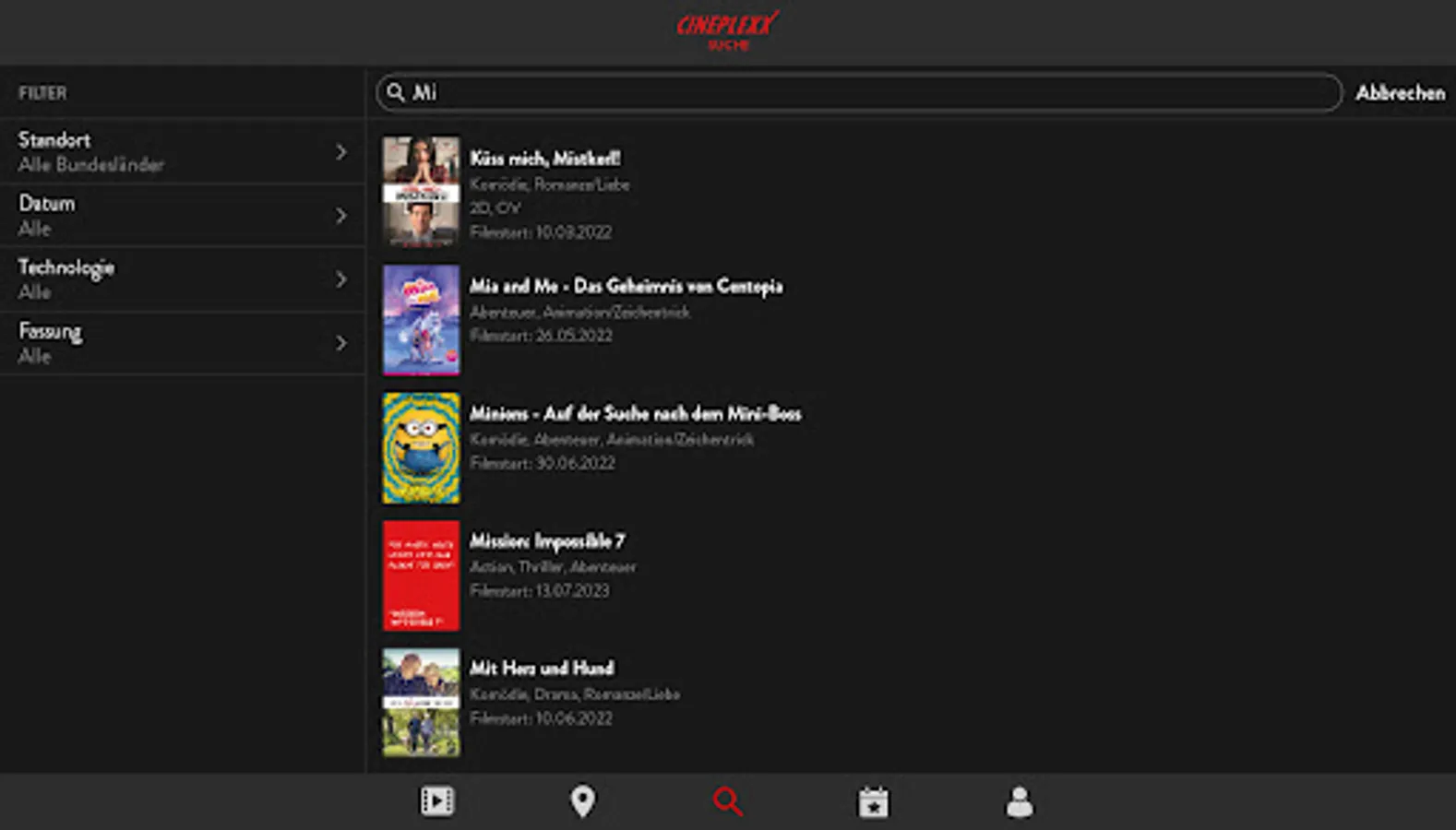Click the magnifier icon in search field
This screenshot has height=830, width=1456.
click(x=396, y=92)
